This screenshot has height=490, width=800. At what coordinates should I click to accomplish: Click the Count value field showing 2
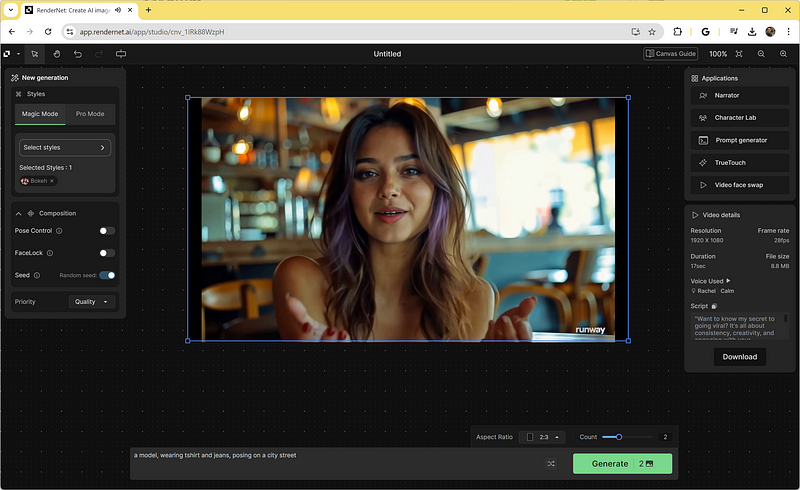[x=665, y=437]
